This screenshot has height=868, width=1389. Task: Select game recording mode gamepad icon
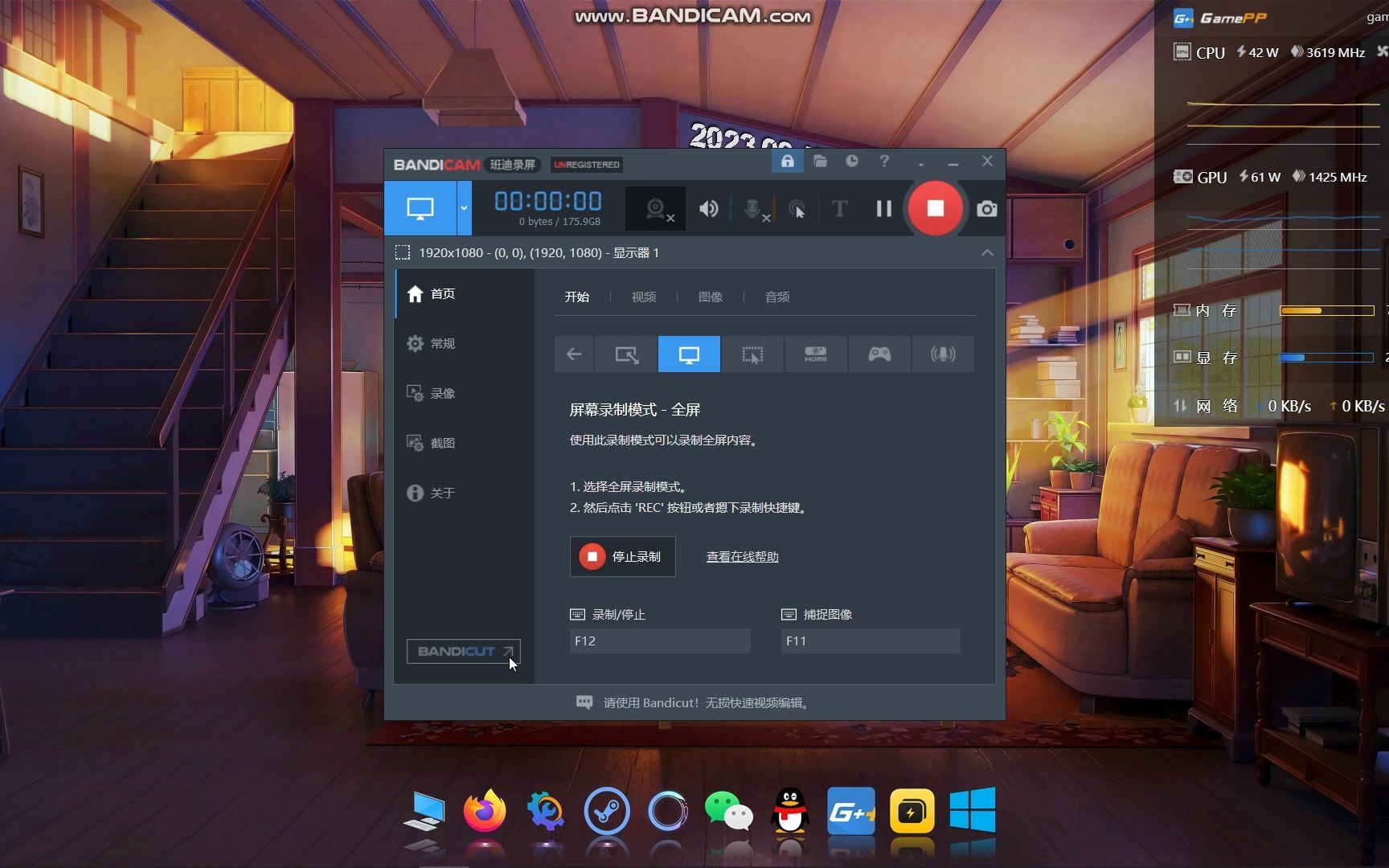click(879, 354)
